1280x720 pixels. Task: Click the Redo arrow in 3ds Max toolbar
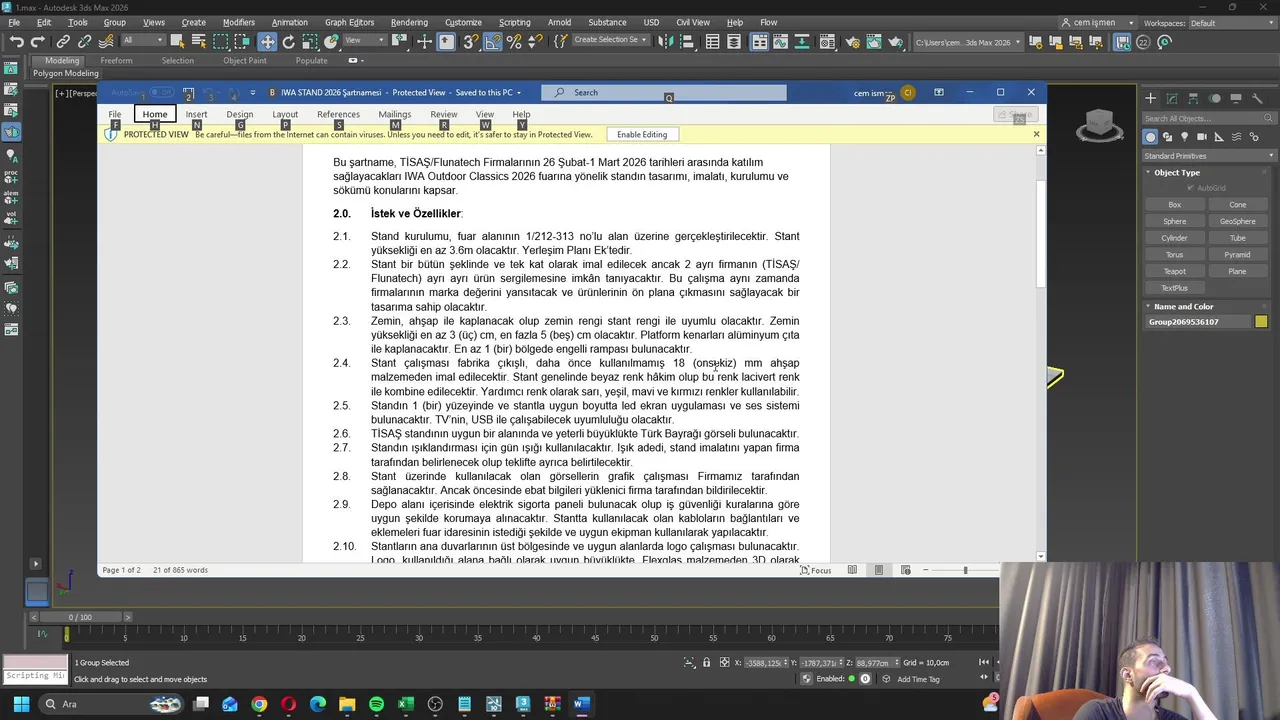37,42
